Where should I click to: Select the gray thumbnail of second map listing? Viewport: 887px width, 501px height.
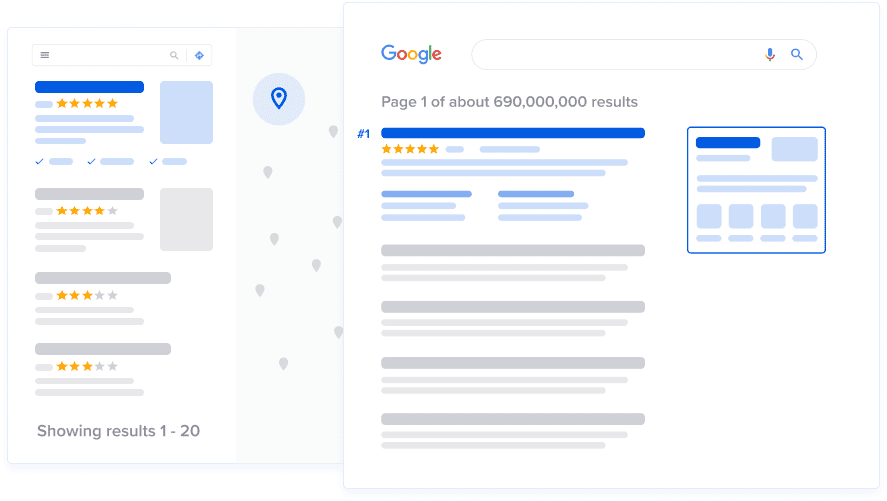pos(186,219)
